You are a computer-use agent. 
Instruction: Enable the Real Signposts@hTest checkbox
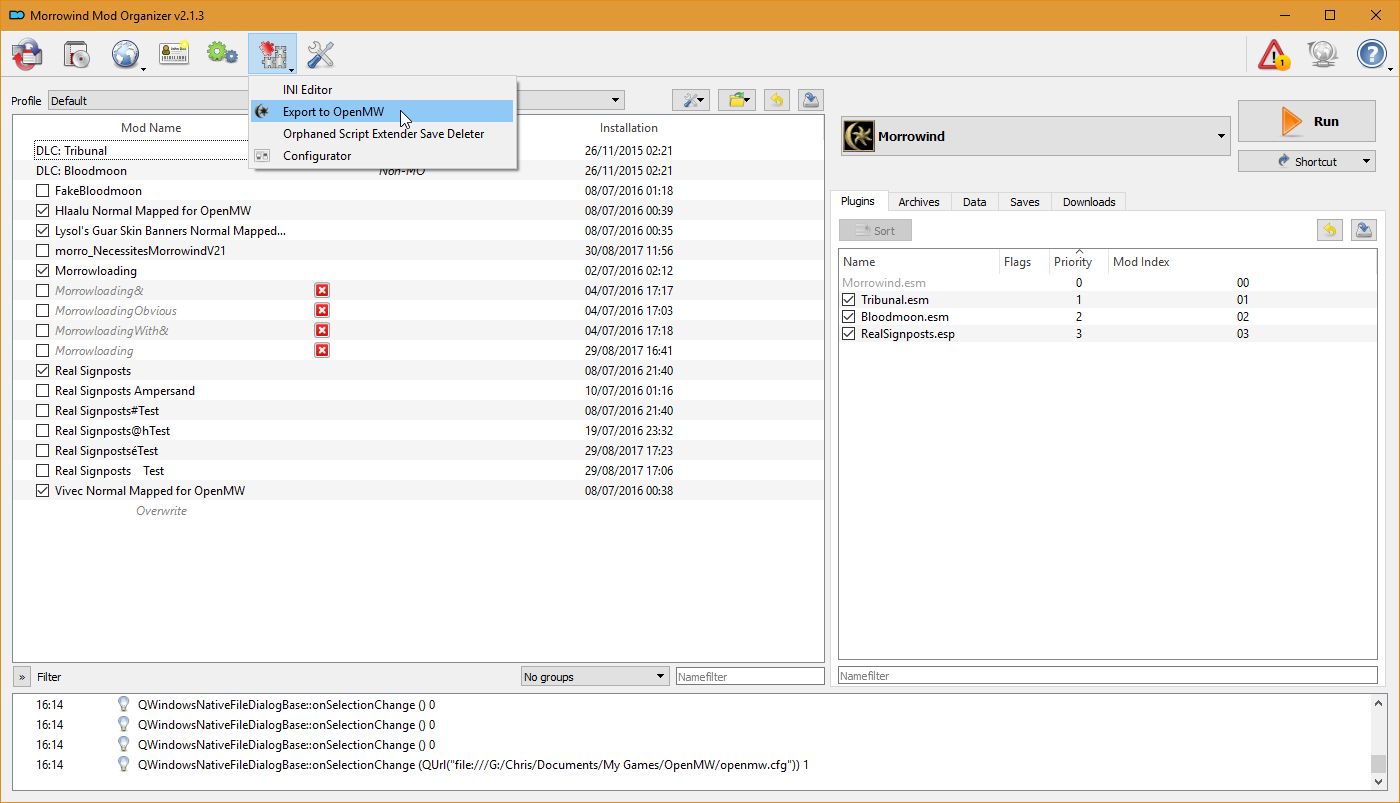tap(42, 430)
